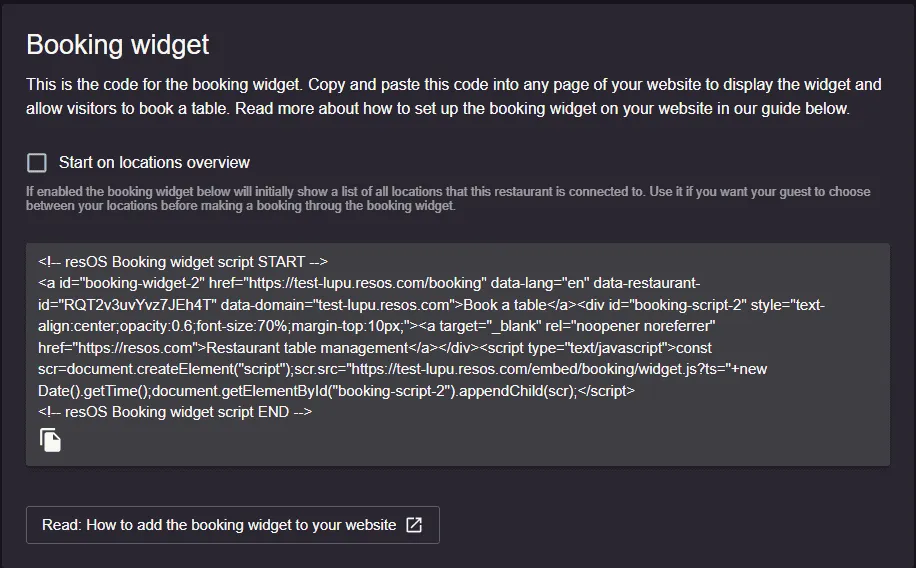
Task: Click the 'Date().getTime()' code line
Action: [336, 391]
